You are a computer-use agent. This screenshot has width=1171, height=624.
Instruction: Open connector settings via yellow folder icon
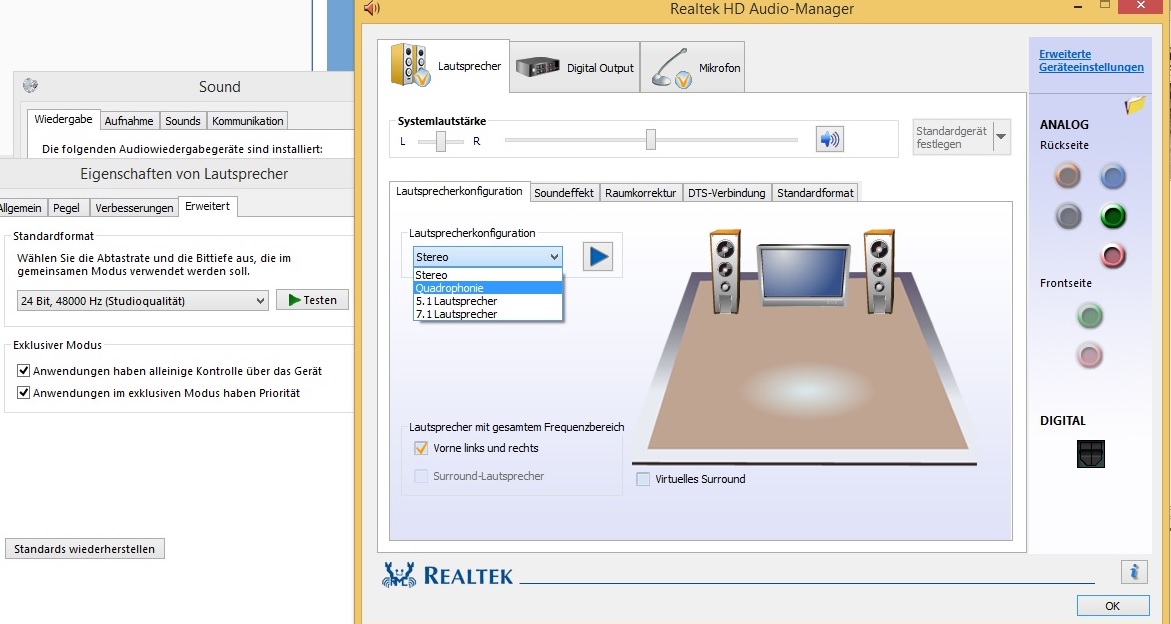coord(1135,106)
